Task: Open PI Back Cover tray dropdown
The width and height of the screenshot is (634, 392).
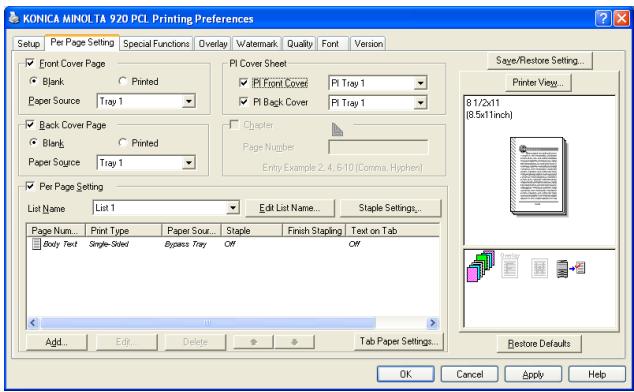Action: click(x=421, y=102)
